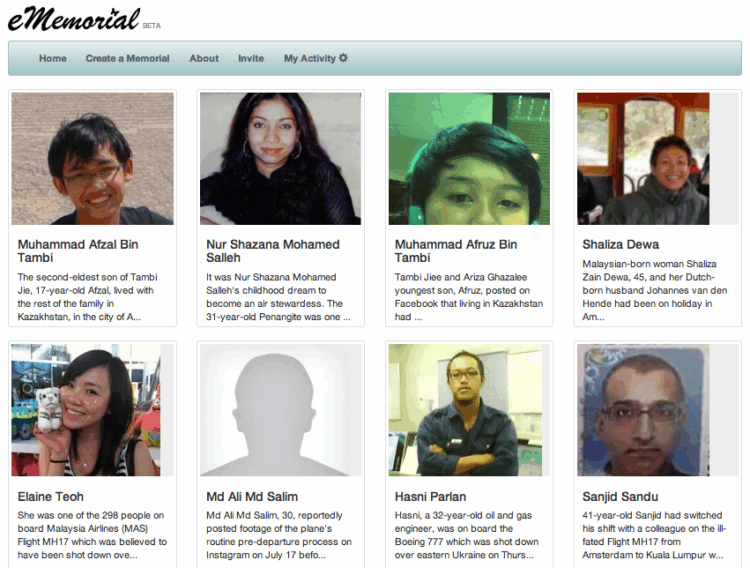Click the Hasni Parlan name heading
This screenshot has height=568, width=750.
coord(430,497)
